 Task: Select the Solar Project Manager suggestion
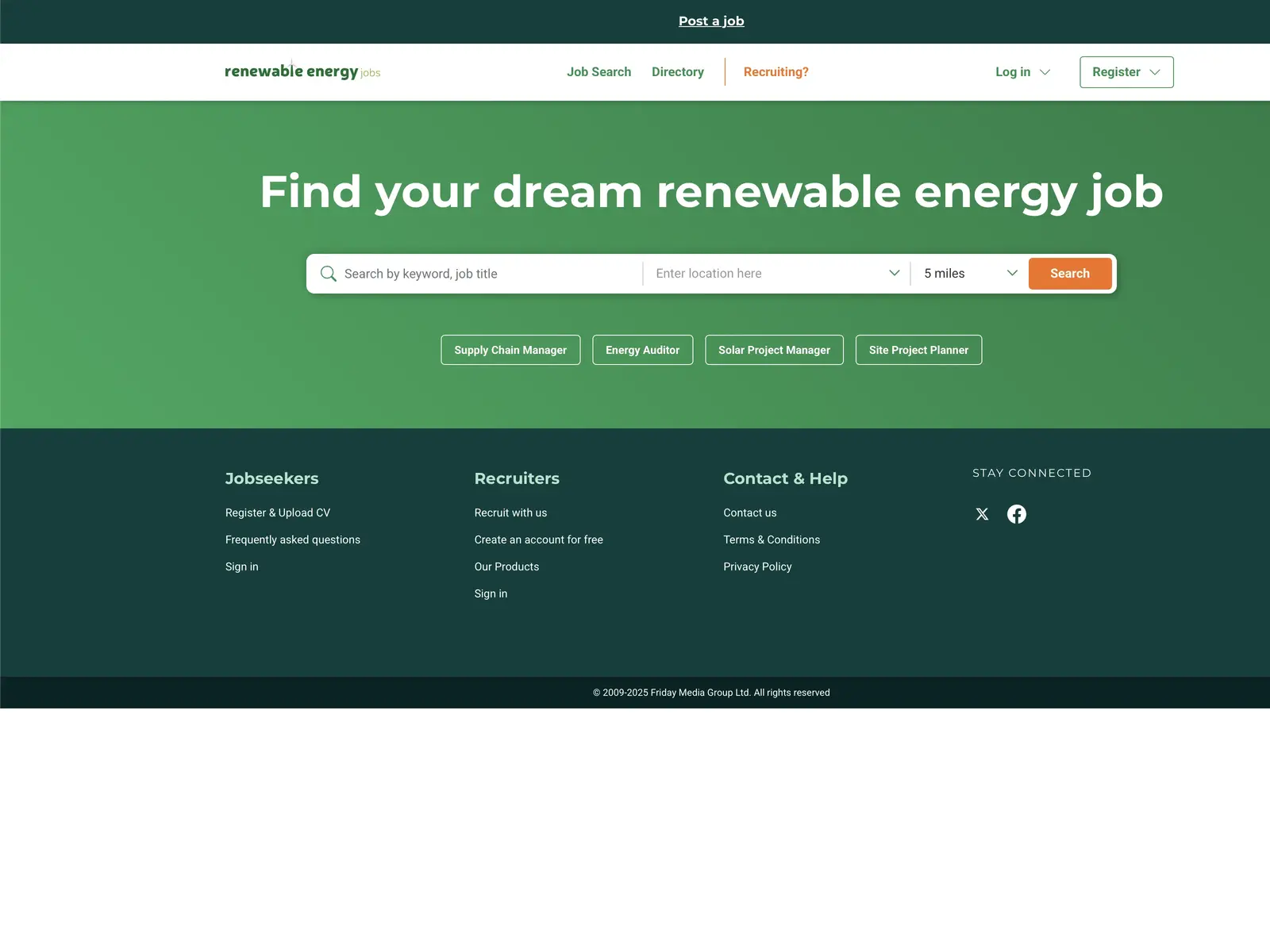pos(775,350)
